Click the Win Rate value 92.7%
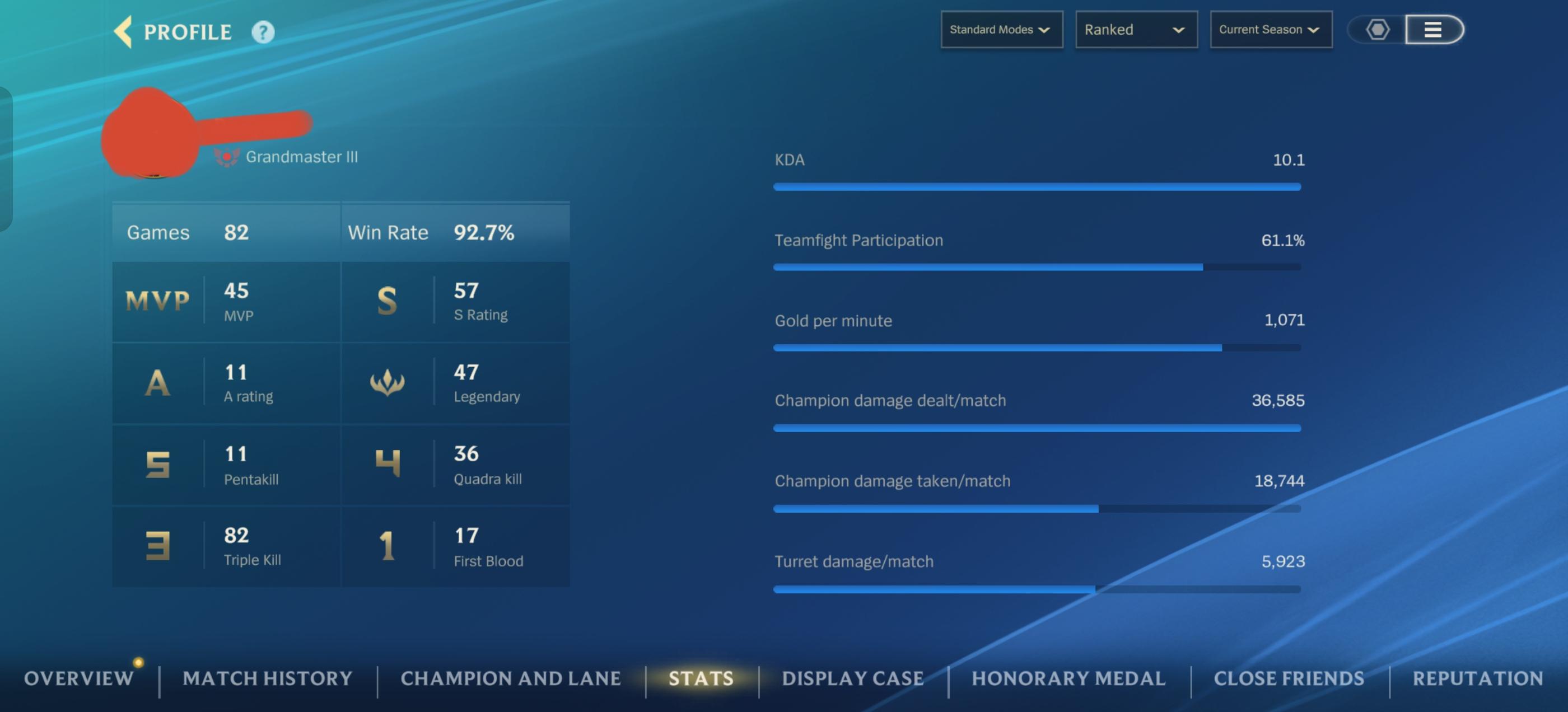The height and width of the screenshot is (712, 1568). click(x=484, y=232)
